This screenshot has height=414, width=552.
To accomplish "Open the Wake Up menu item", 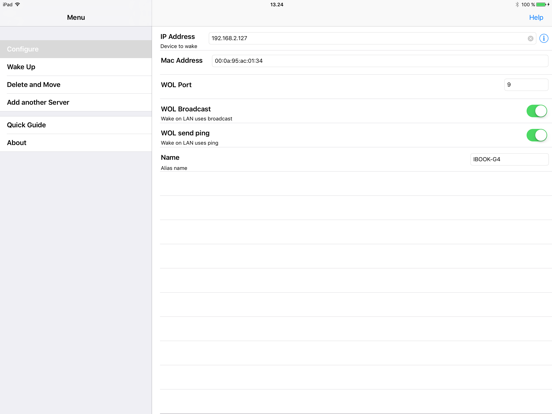I will (76, 67).
